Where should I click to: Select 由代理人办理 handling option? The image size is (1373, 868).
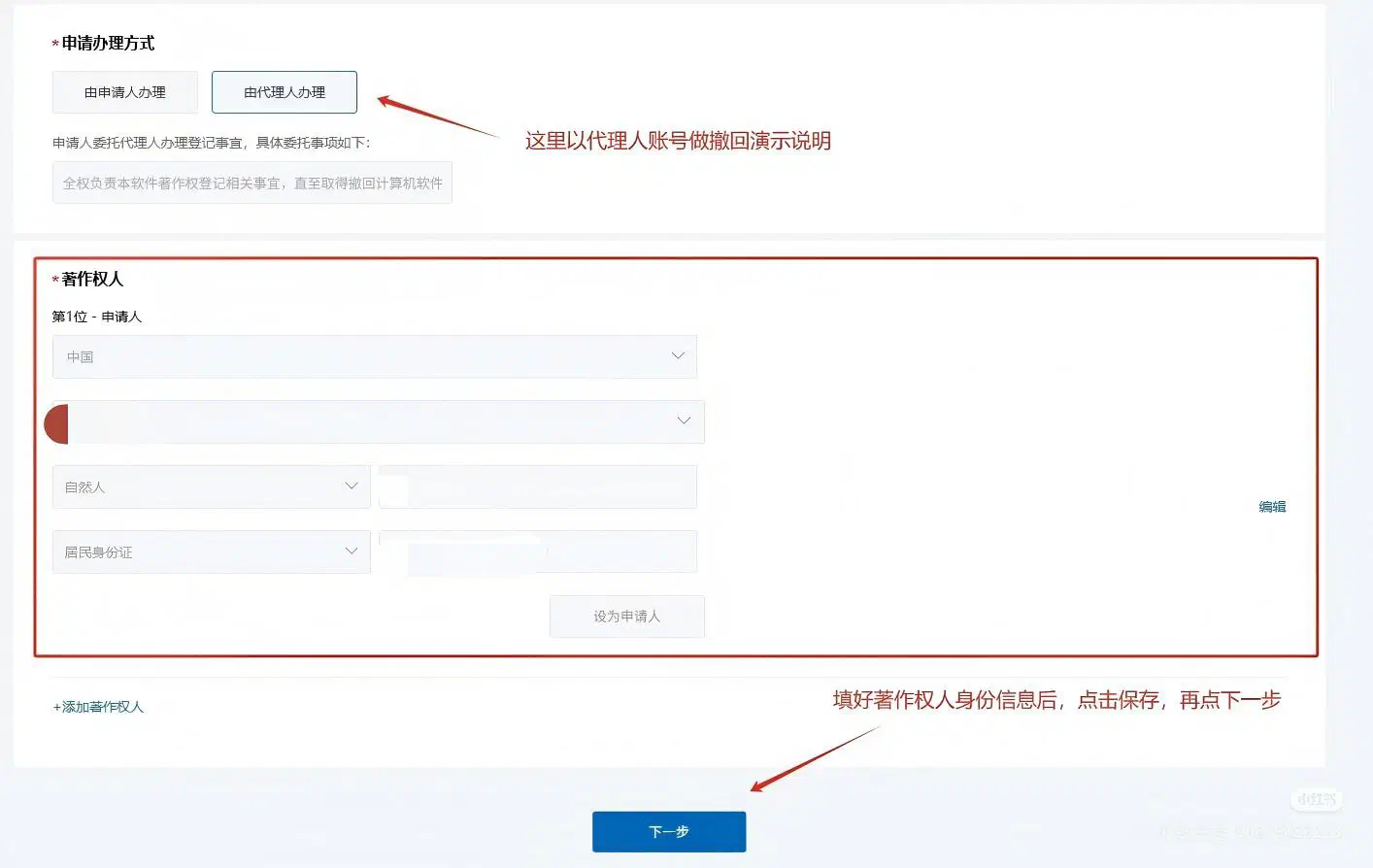pos(285,92)
